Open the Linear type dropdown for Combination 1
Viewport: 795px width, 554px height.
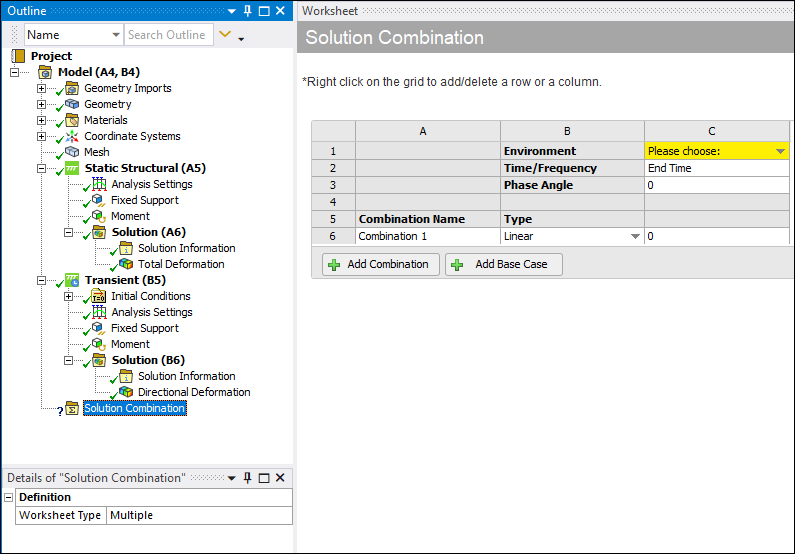[634, 237]
